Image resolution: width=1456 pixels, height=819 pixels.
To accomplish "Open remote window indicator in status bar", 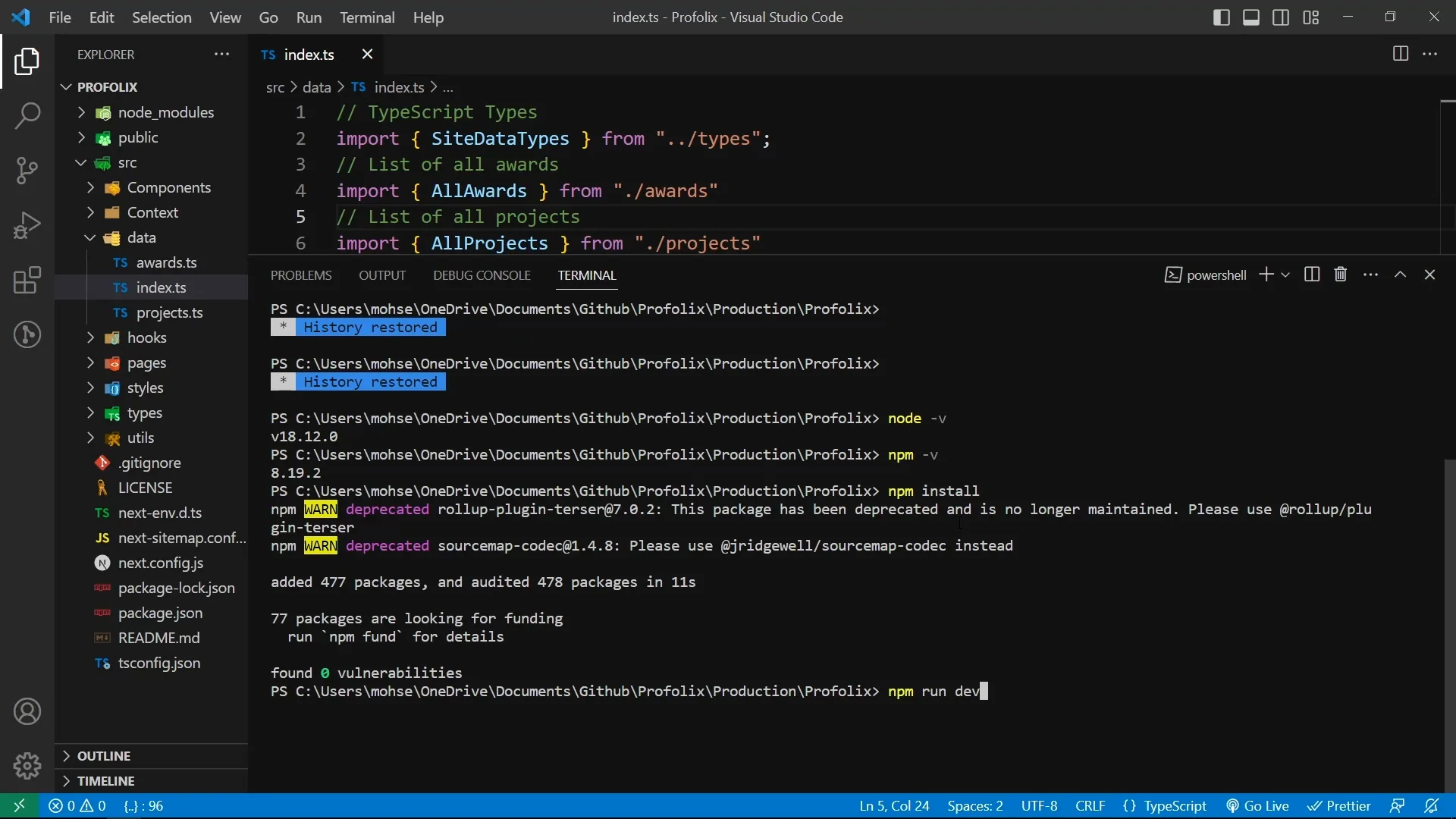I will (x=19, y=806).
